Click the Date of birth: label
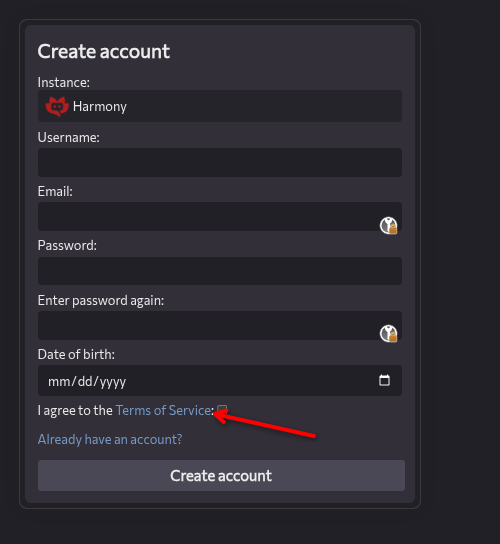This screenshot has width=500, height=544. pos(76,355)
